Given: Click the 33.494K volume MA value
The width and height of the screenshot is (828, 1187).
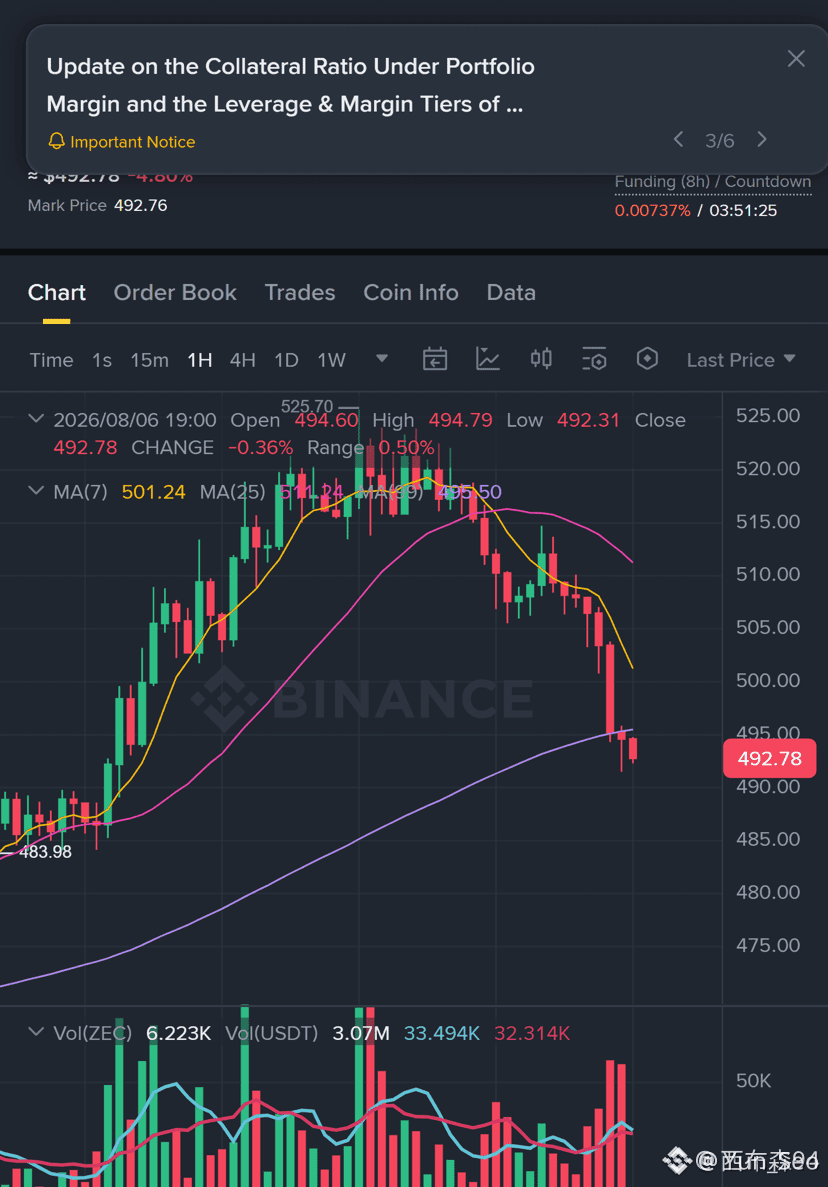Looking at the screenshot, I should tap(442, 1033).
